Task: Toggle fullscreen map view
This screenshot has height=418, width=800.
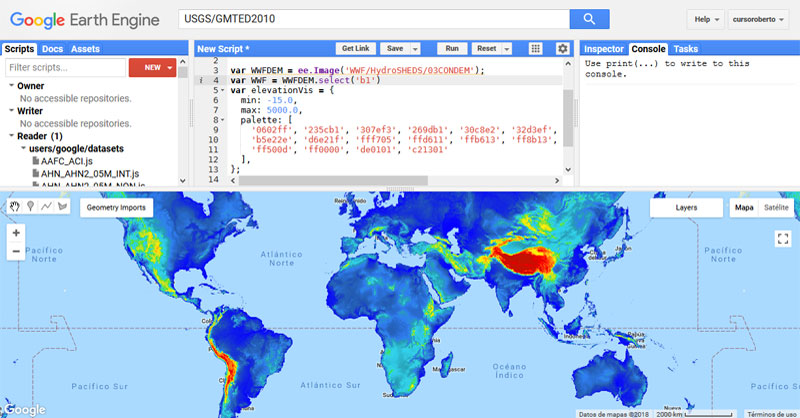Action: [x=783, y=238]
